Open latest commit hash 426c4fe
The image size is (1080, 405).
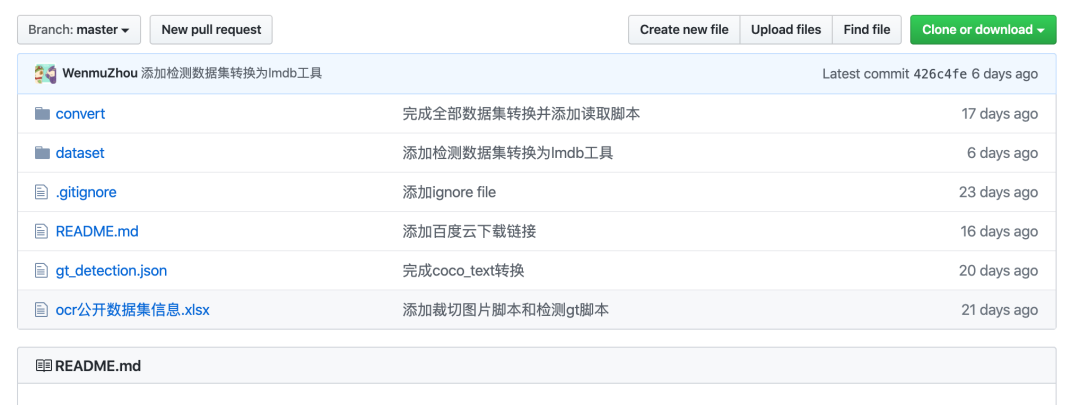pos(939,74)
